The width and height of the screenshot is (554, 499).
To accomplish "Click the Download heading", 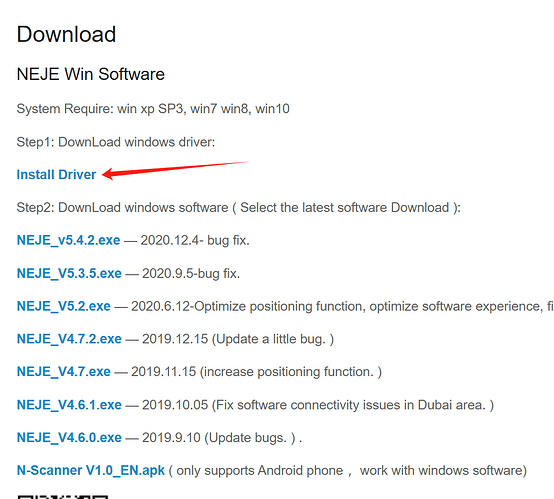I will pos(66,34).
